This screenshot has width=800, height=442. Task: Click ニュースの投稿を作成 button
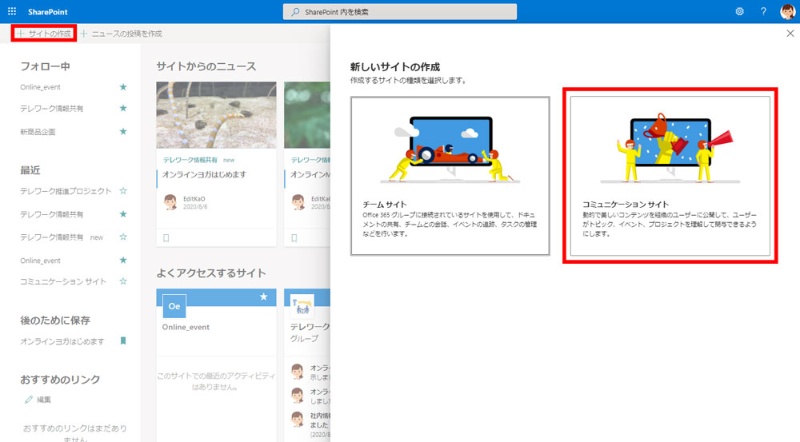coord(121,33)
